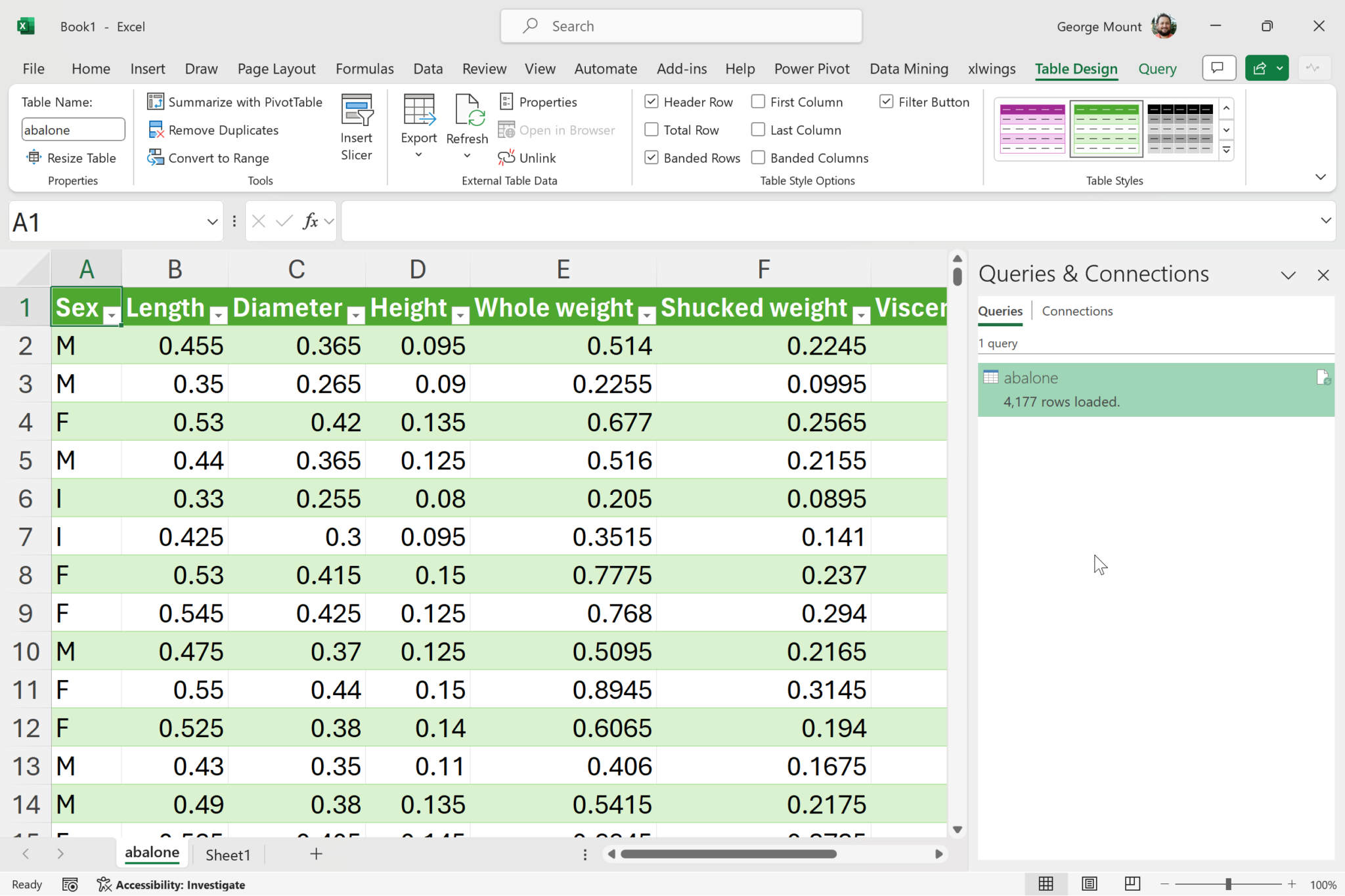
Task: Open the Export dropdown menu
Action: [x=418, y=155]
